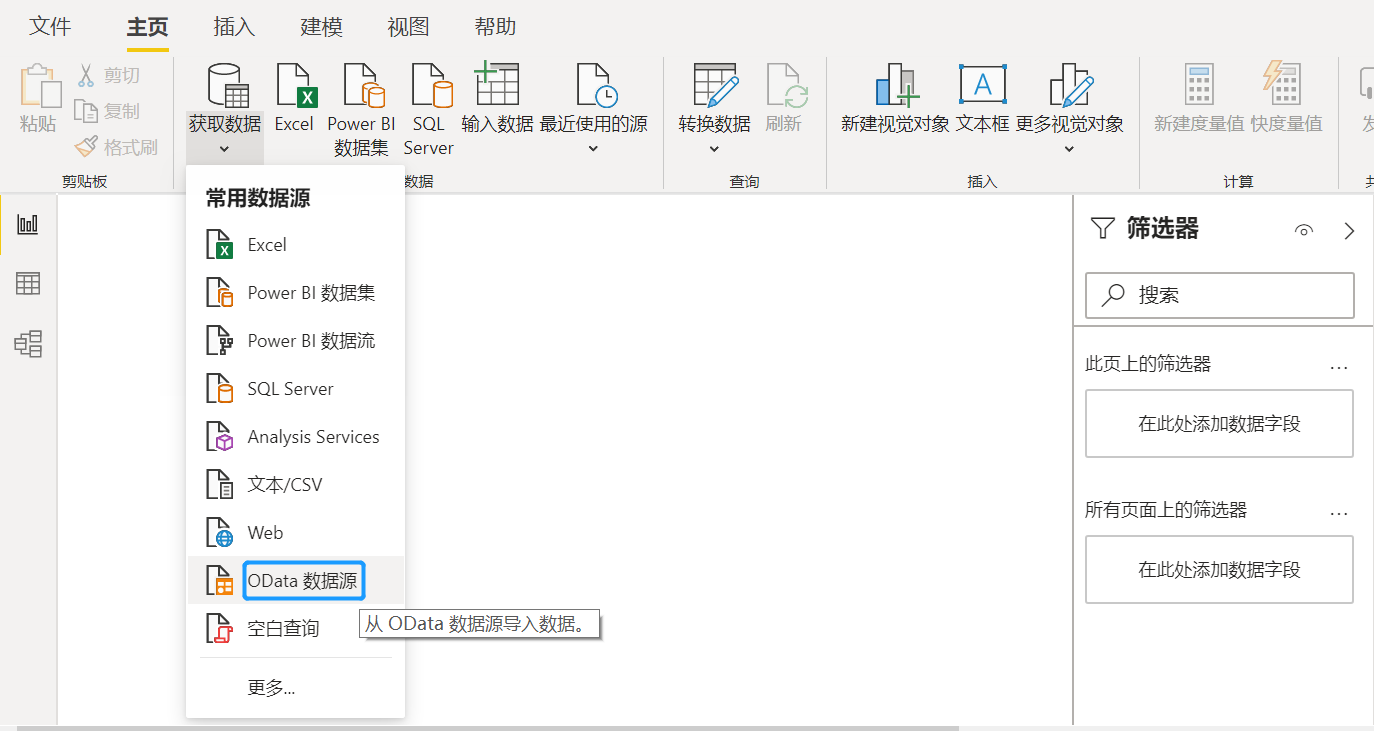Select OData 数据源 from menu

(x=303, y=581)
